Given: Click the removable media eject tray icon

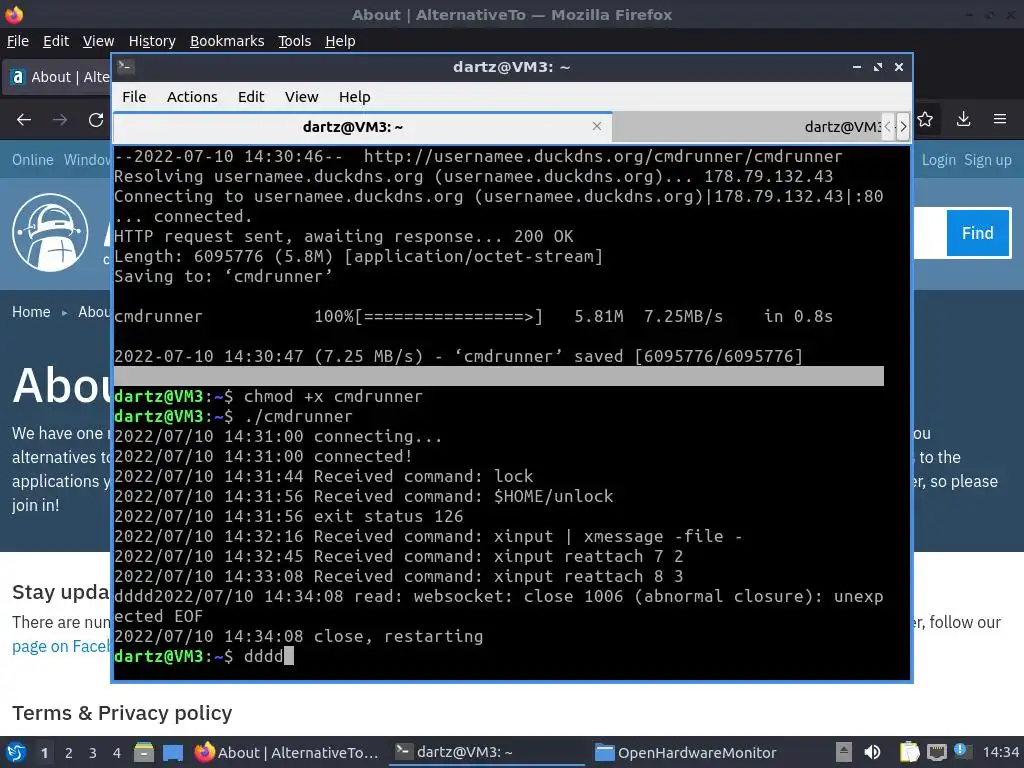Looking at the screenshot, I should coord(844,752).
